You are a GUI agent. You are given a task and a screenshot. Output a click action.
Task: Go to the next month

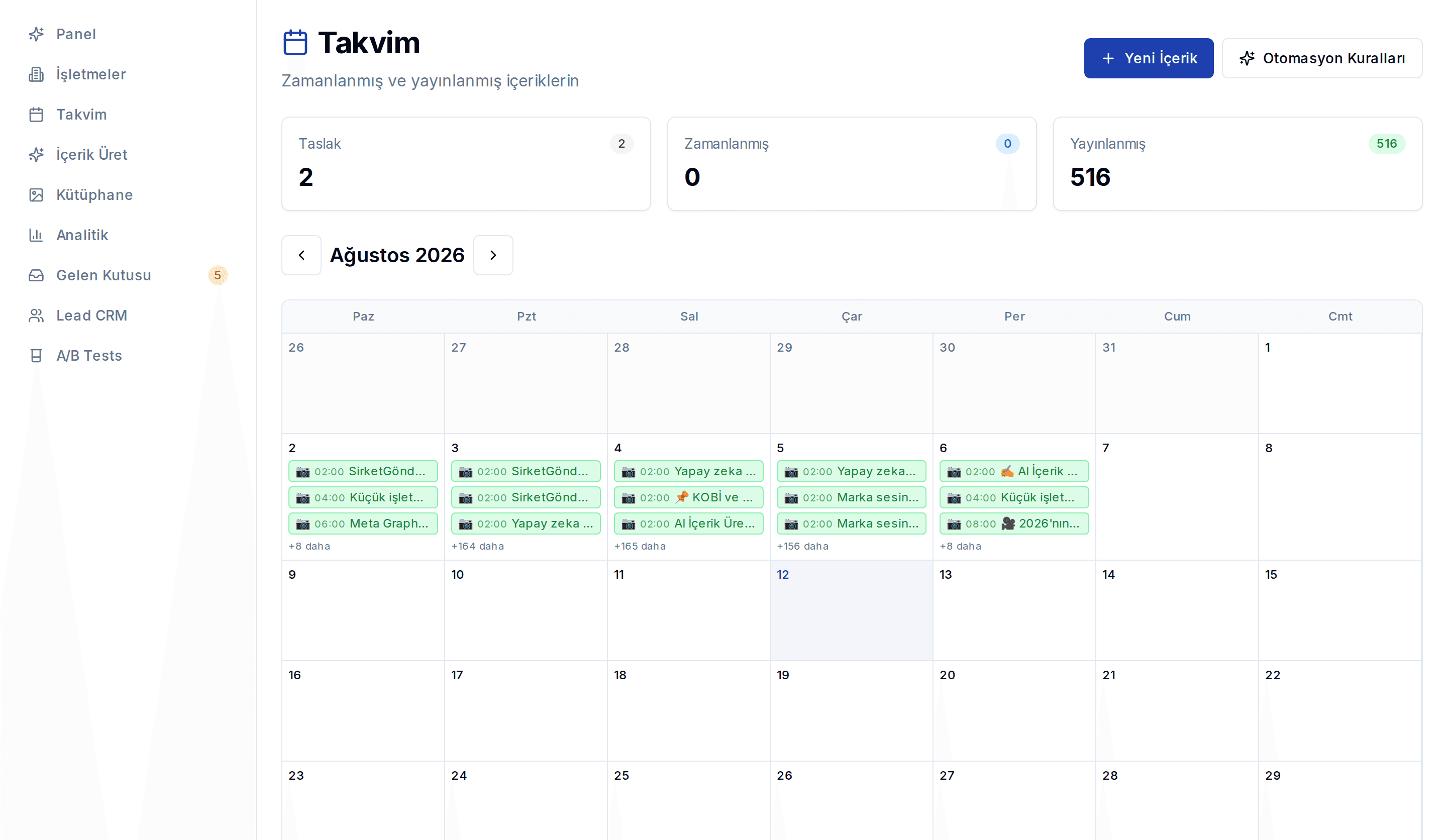(x=493, y=255)
